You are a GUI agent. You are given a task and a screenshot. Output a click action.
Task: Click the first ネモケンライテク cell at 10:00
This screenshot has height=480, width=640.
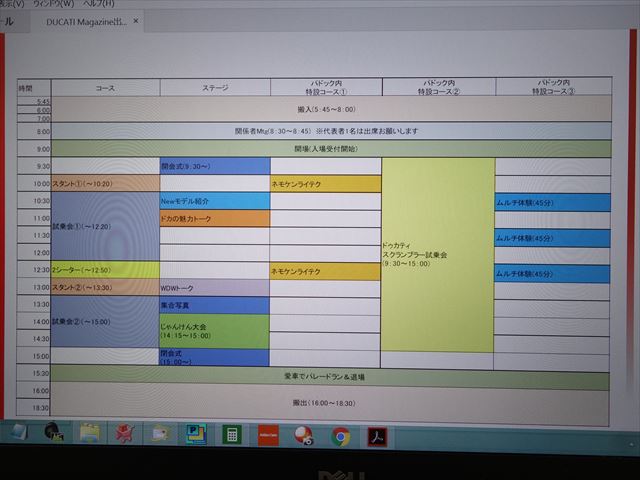(325, 184)
